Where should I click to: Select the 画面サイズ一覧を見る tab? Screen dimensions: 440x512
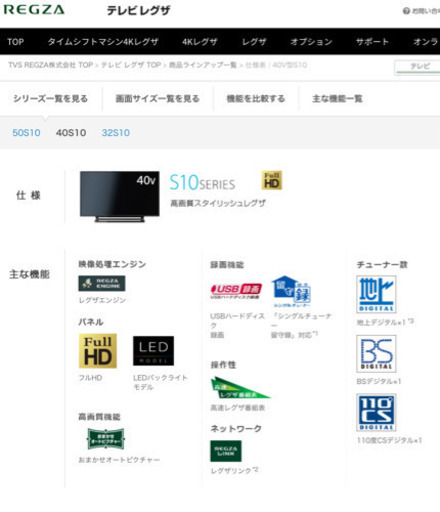[157, 99]
